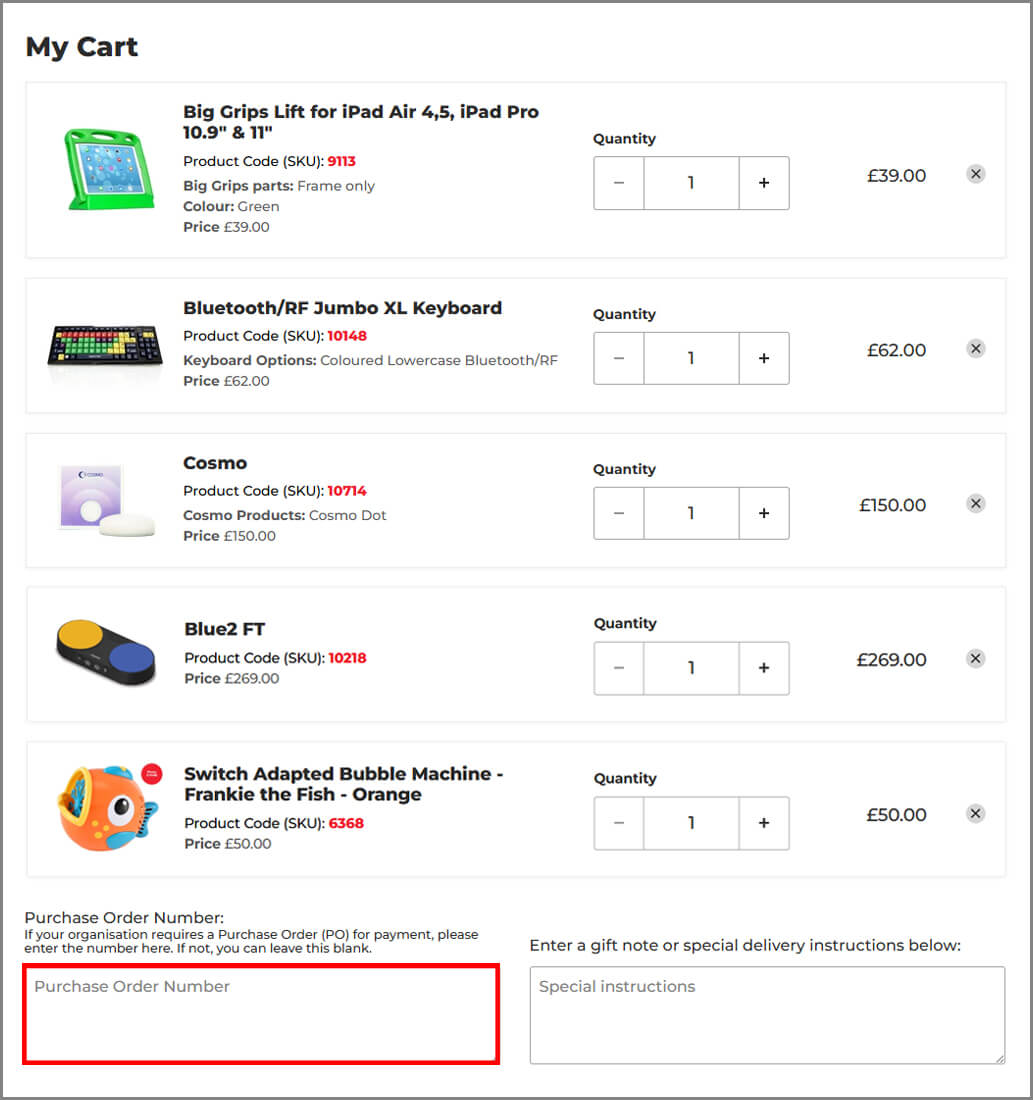Open the green Big Grips iPad case thumbnail
The image size is (1033, 1100).
109,169
